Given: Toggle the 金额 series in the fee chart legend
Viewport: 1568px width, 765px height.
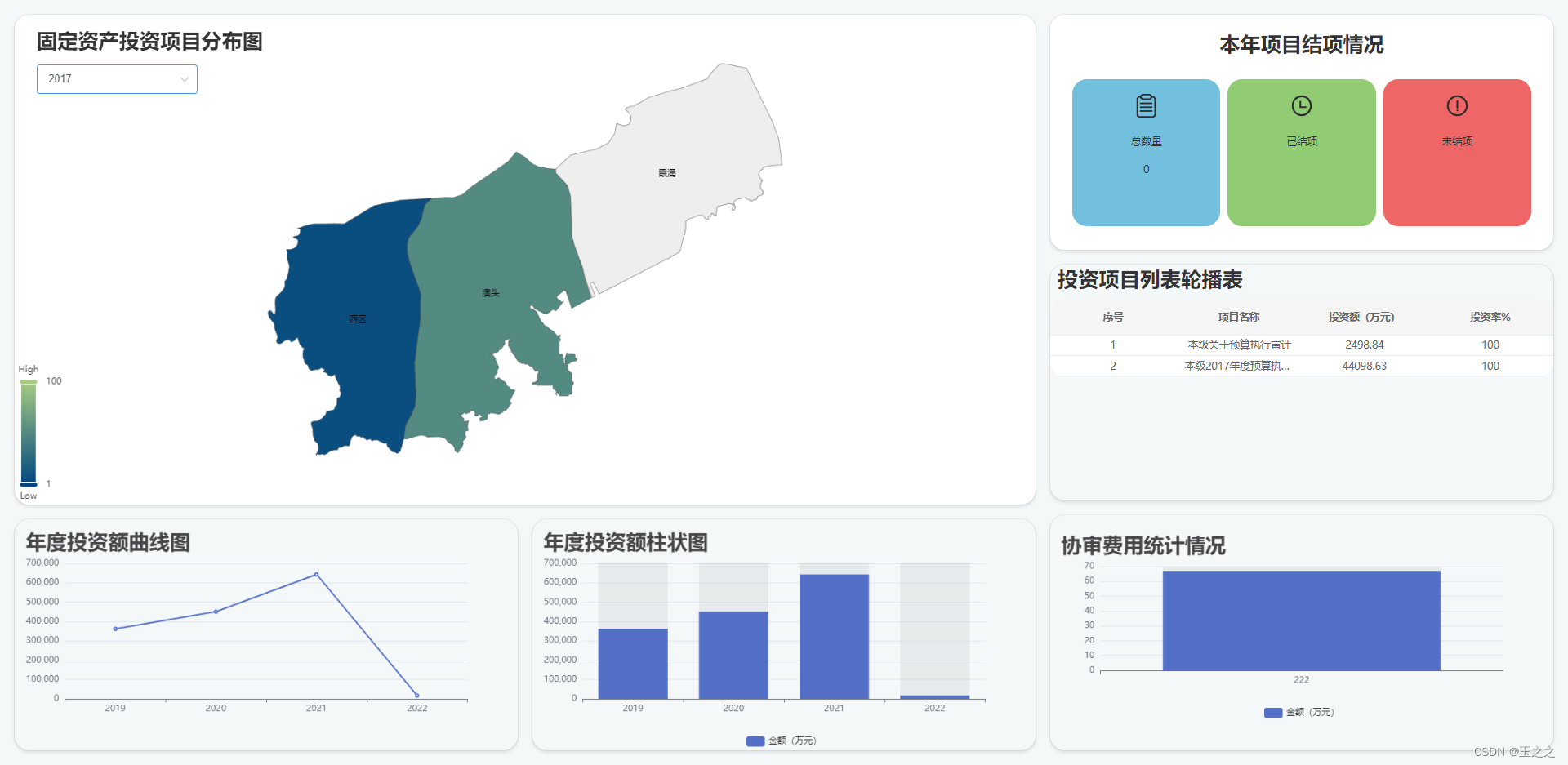Looking at the screenshot, I should click(x=1298, y=712).
